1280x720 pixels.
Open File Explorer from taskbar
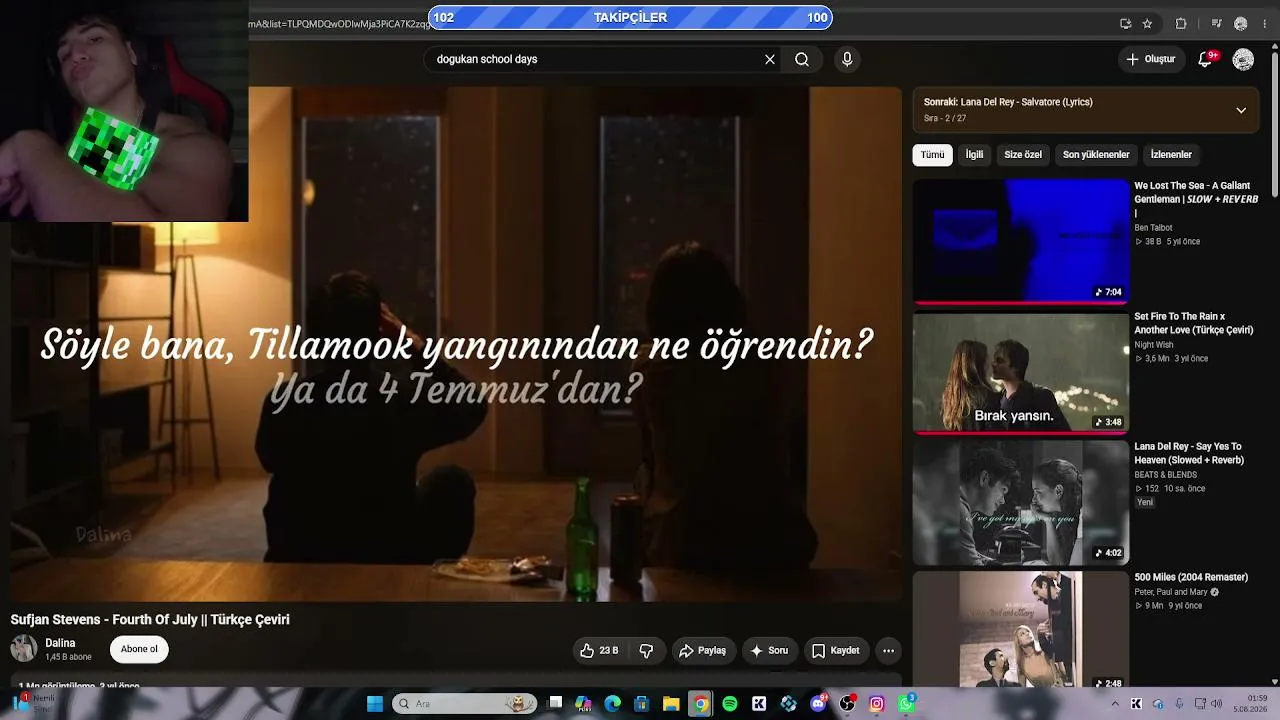pos(671,704)
